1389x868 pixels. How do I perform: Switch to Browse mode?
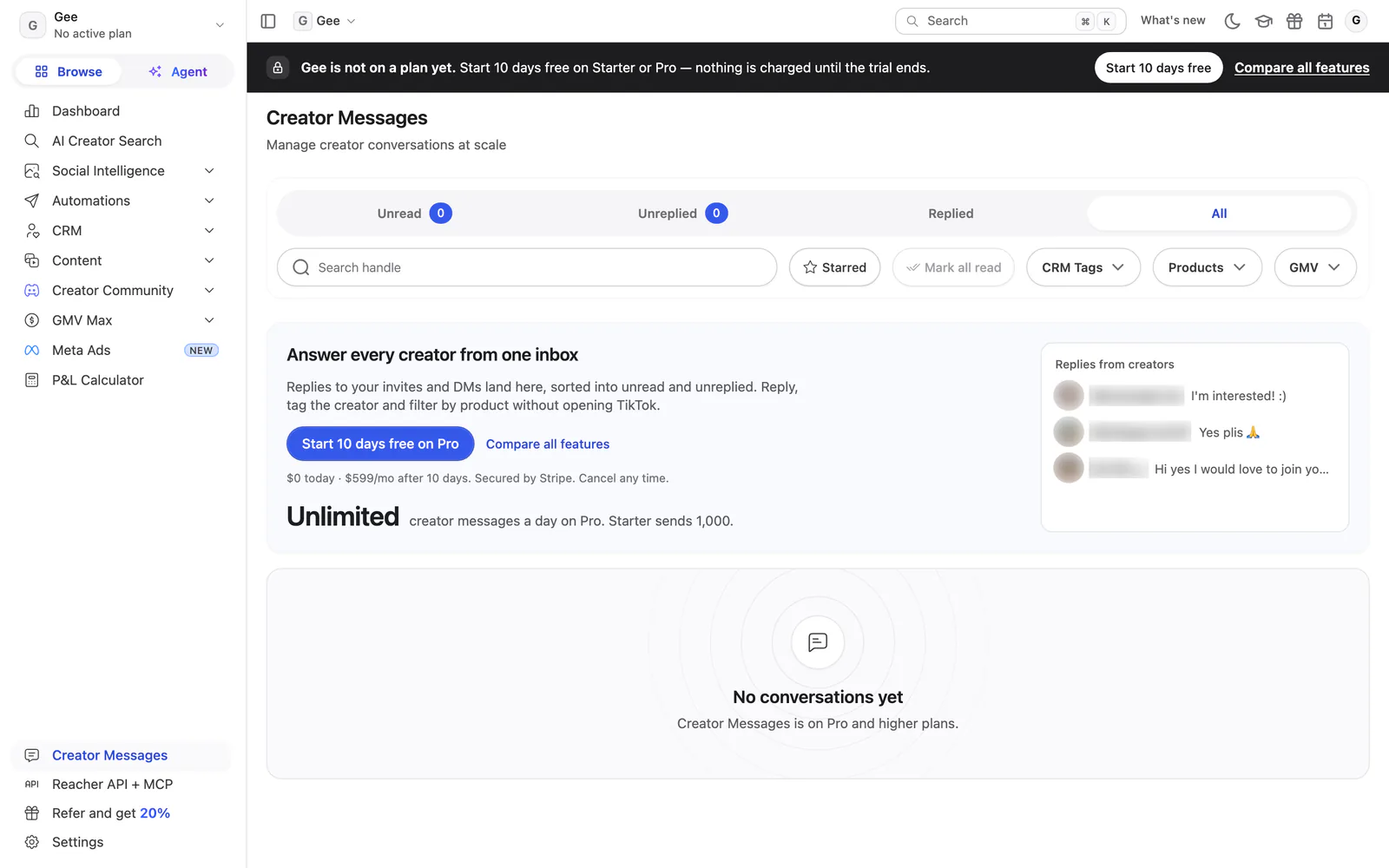[x=69, y=72]
